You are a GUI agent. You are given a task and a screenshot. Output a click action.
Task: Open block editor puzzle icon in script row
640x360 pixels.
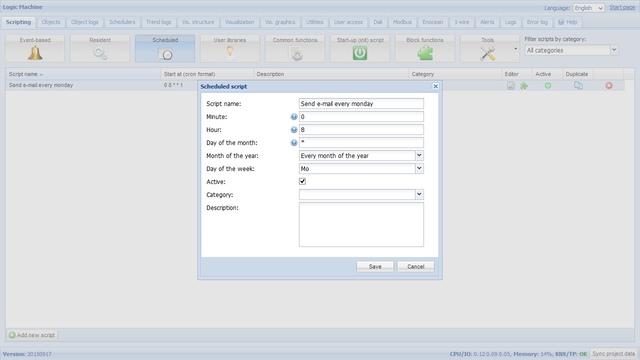click(524, 85)
